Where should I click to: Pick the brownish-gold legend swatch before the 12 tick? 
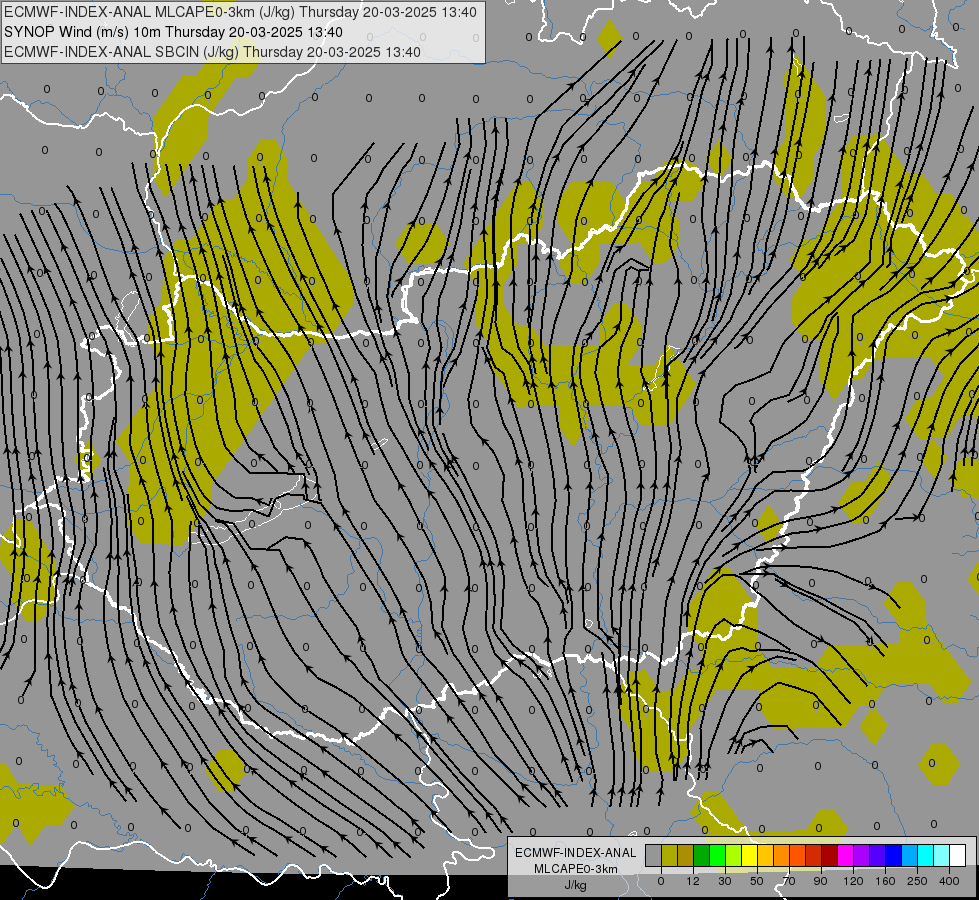coord(686,855)
